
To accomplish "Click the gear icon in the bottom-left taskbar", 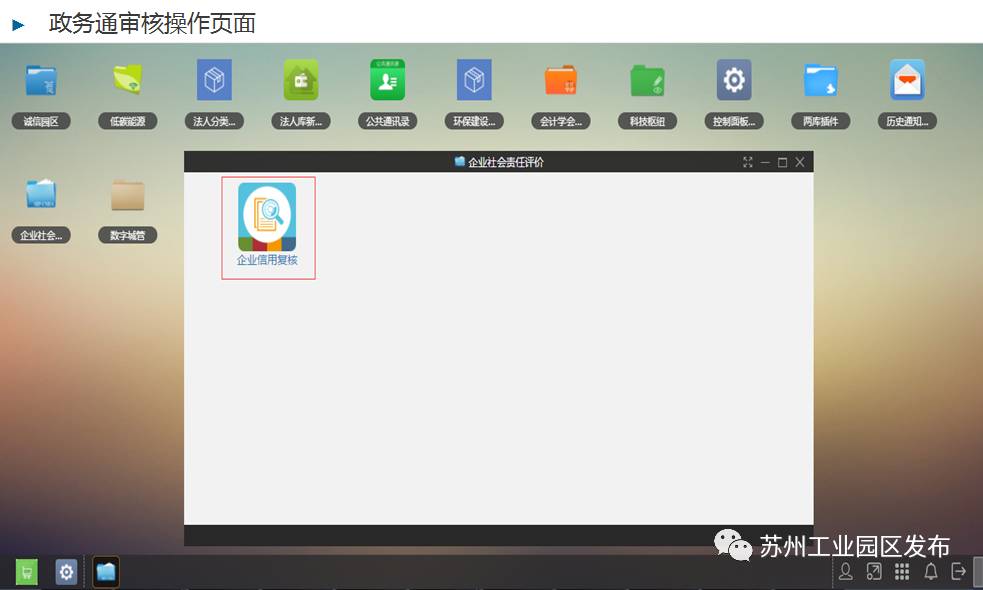I will point(65,572).
